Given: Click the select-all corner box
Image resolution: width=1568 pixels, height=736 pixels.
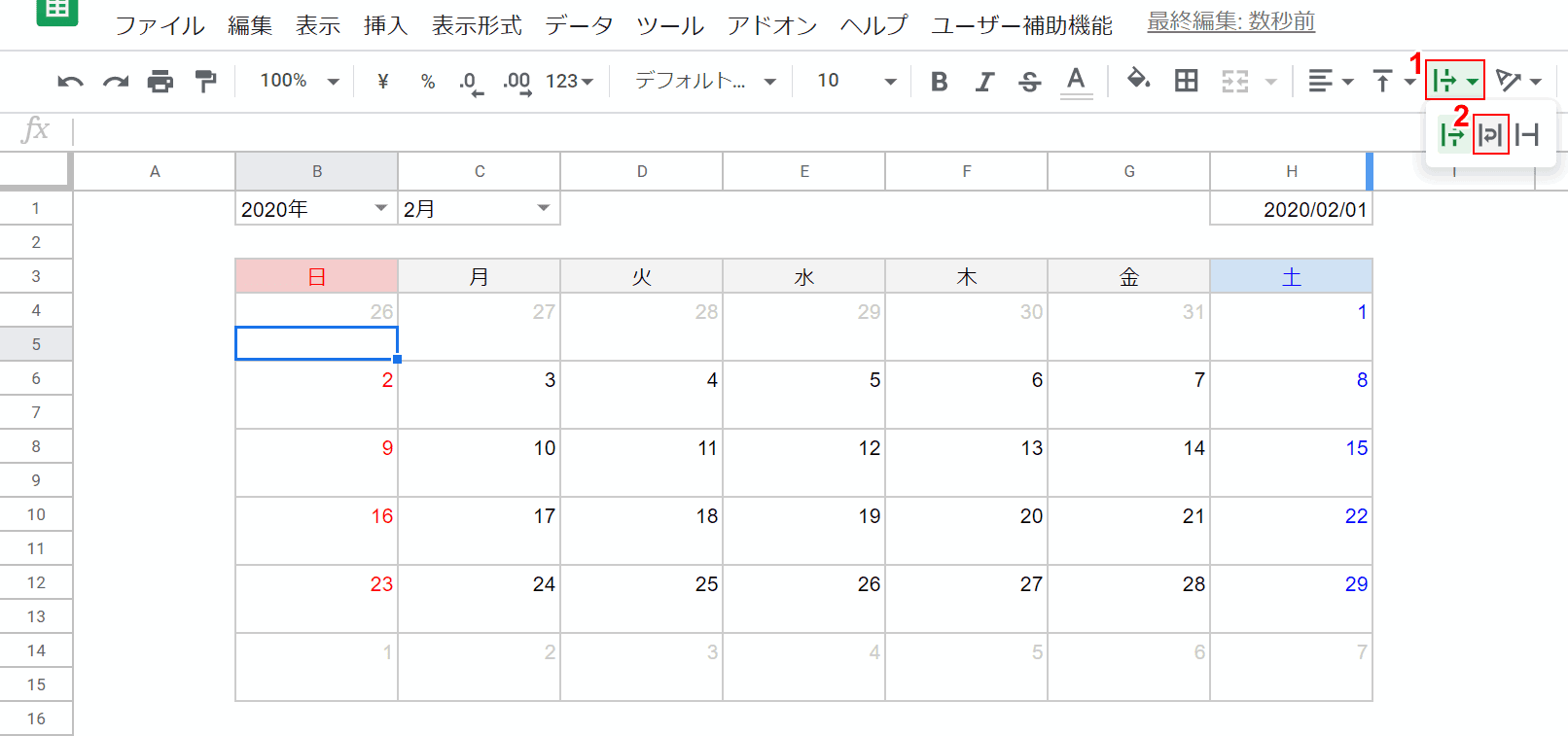Looking at the screenshot, I should pyautogui.click(x=36, y=170).
